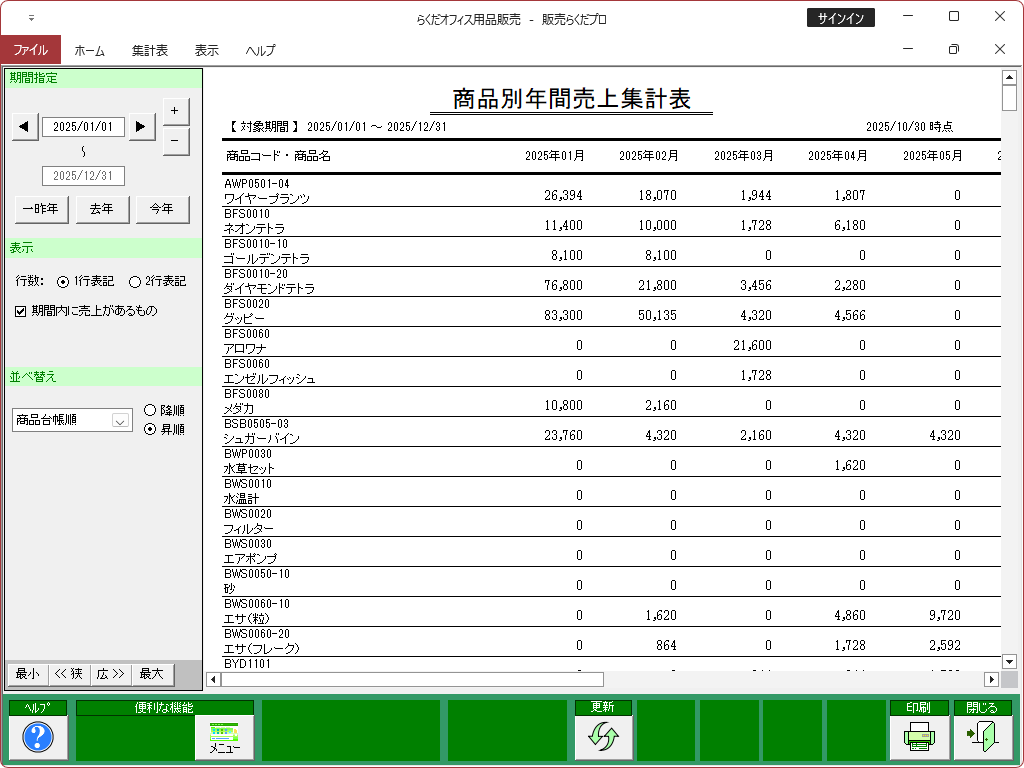Viewport: 1024px width, 768px height.
Task: Click the start date field 2025/01/01
Action: (x=83, y=127)
